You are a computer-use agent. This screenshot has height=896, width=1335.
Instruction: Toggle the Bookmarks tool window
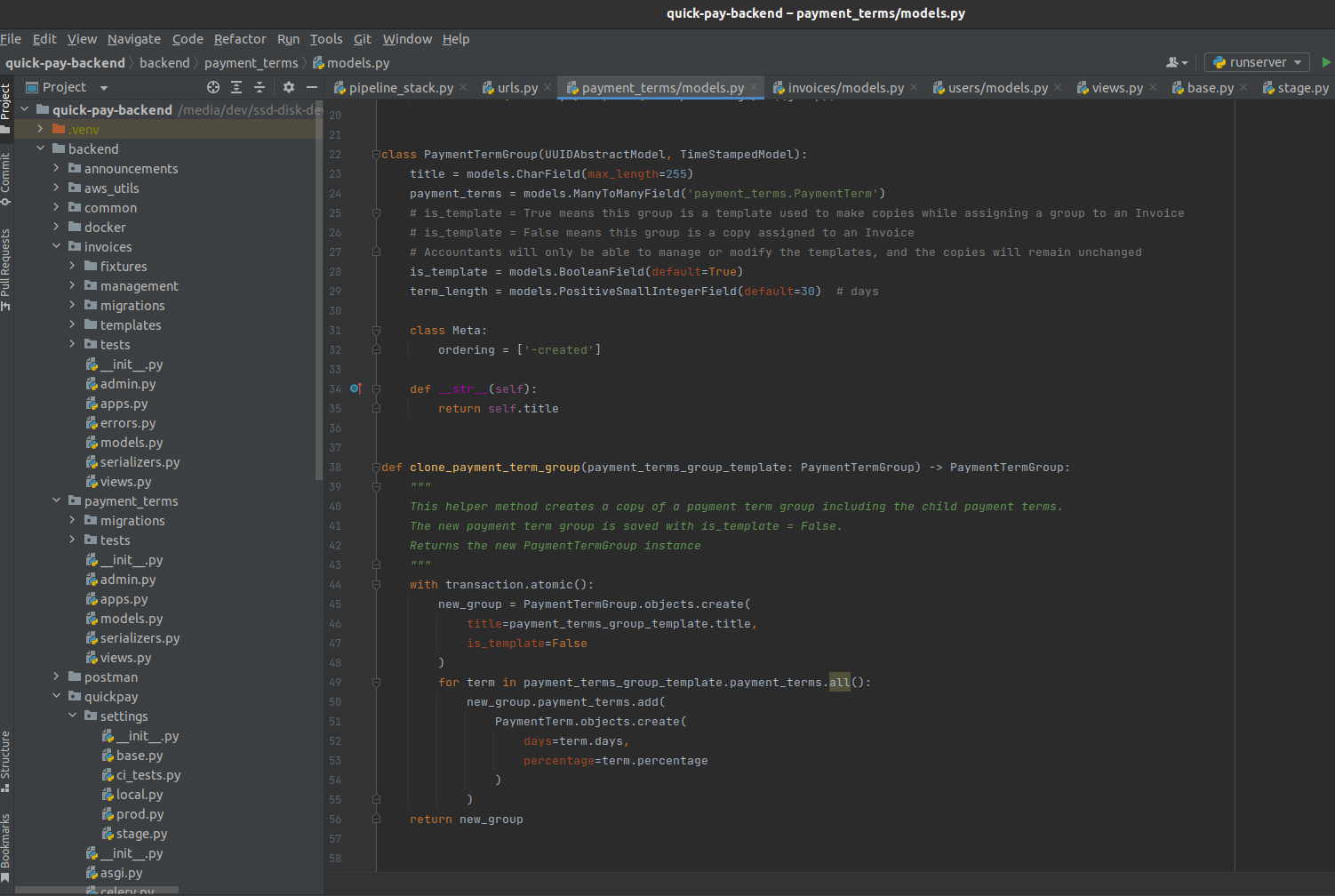coord(6,844)
